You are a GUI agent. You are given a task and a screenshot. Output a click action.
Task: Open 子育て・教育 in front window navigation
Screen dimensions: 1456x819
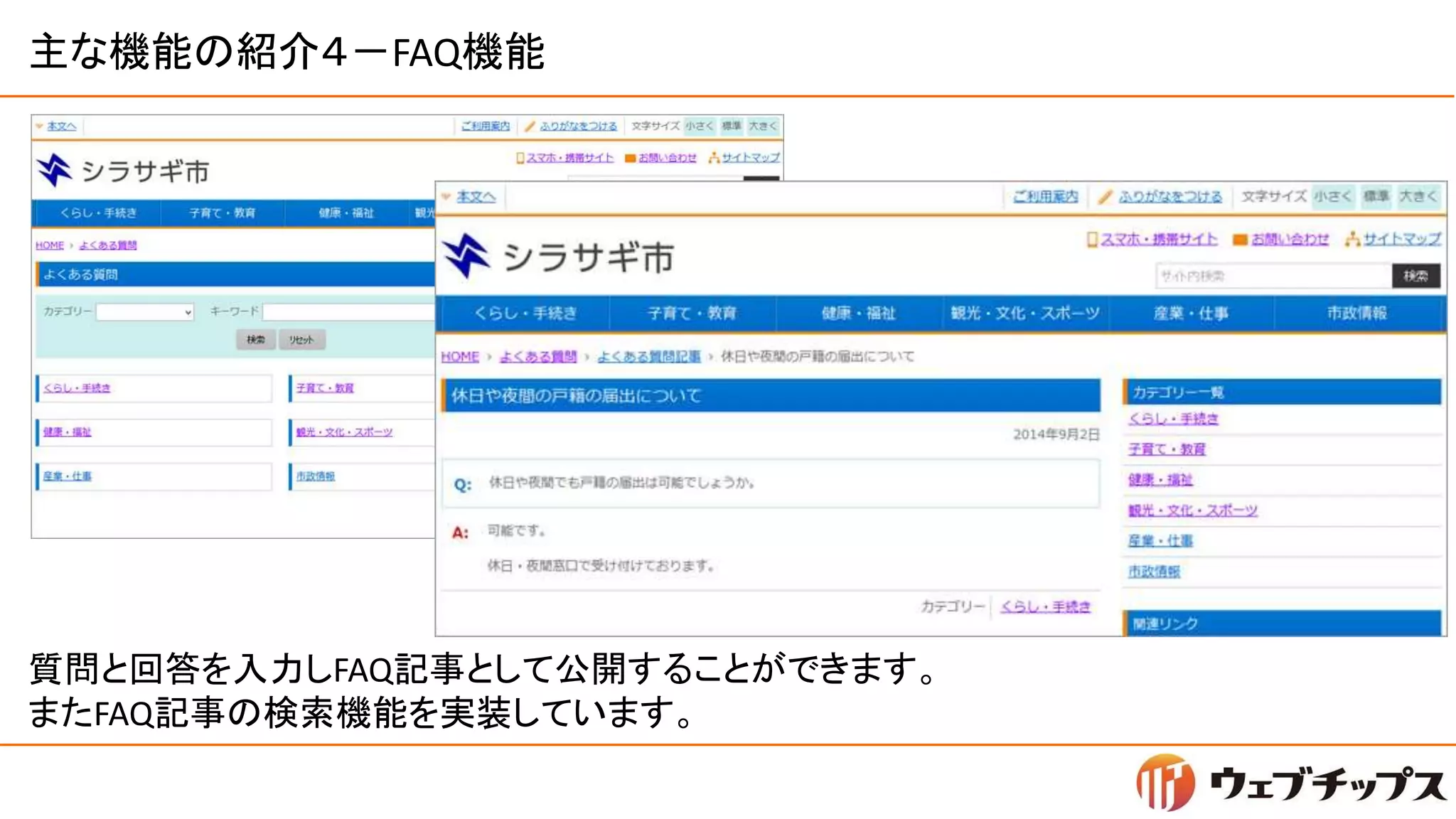coord(692,314)
